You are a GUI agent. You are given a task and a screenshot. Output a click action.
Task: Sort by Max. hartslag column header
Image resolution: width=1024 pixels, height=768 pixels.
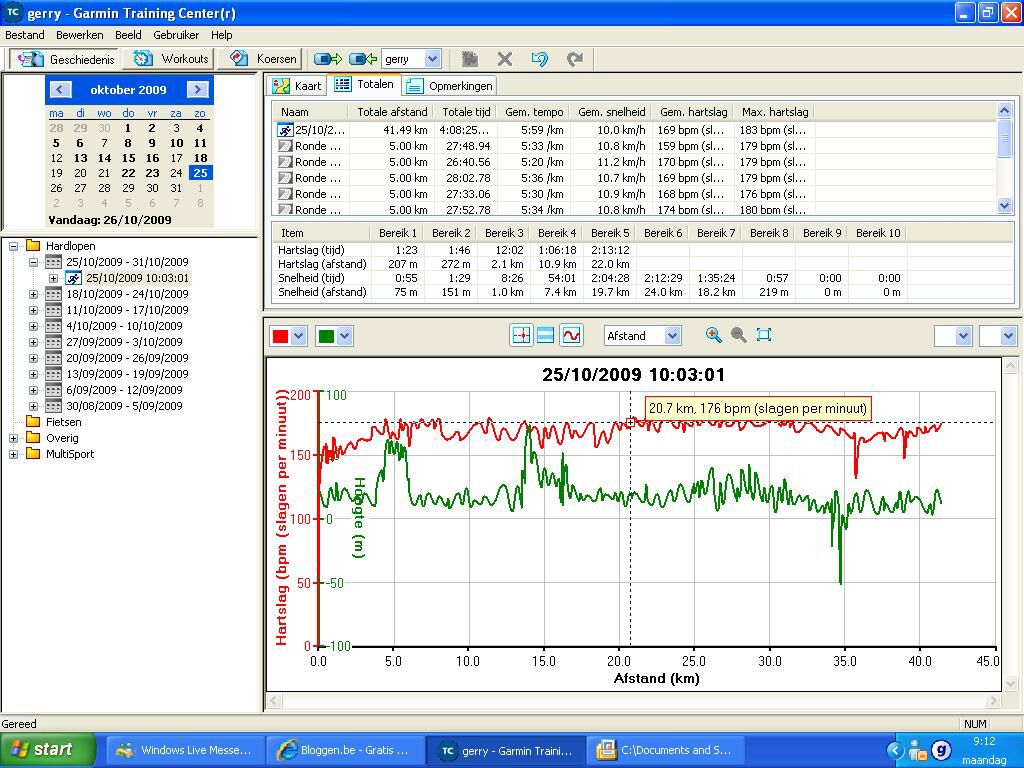click(x=775, y=112)
